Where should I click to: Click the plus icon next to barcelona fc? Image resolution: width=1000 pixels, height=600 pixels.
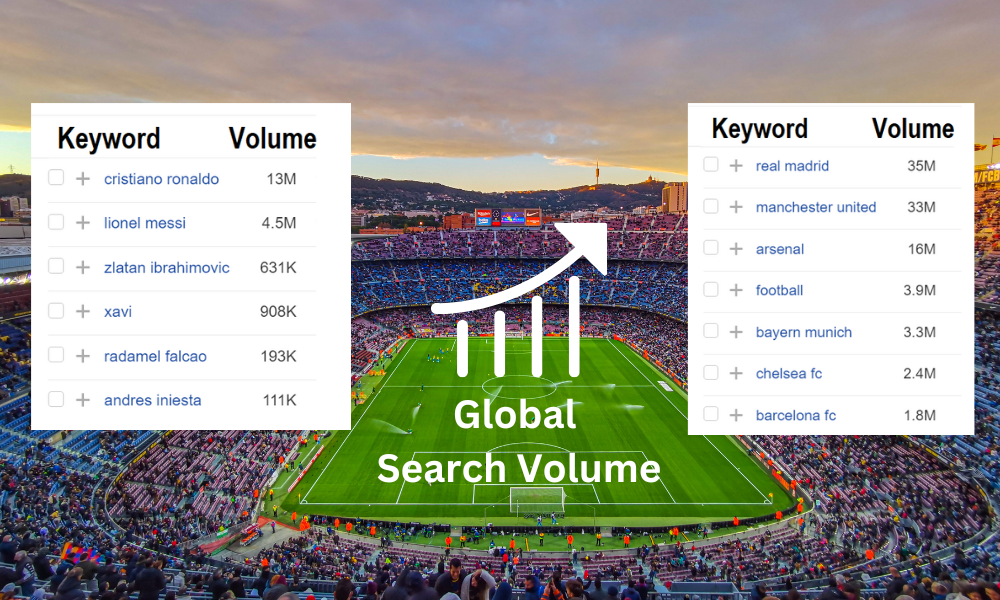(736, 415)
